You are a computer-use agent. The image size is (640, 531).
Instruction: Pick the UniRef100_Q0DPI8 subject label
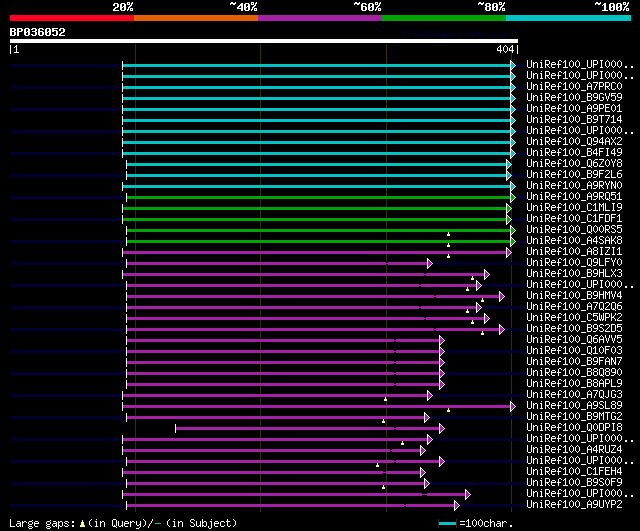(574, 428)
